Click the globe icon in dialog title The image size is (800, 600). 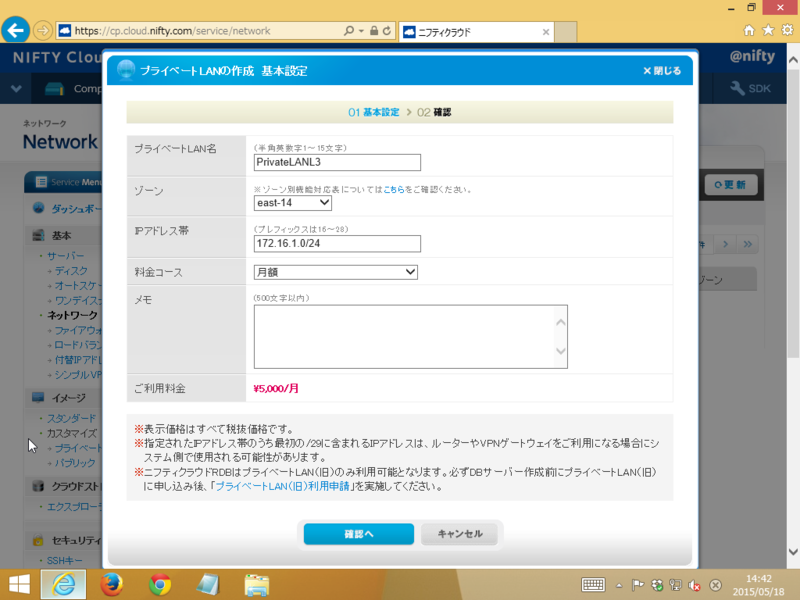pos(126,70)
